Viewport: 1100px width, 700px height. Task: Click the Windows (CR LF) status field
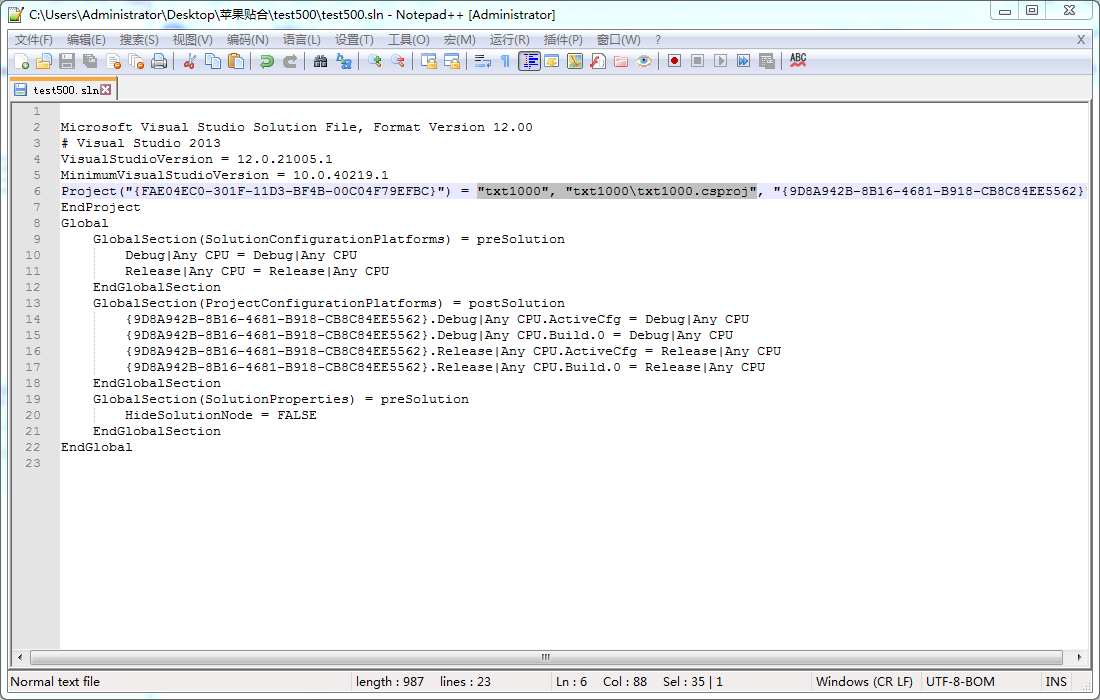(864, 682)
